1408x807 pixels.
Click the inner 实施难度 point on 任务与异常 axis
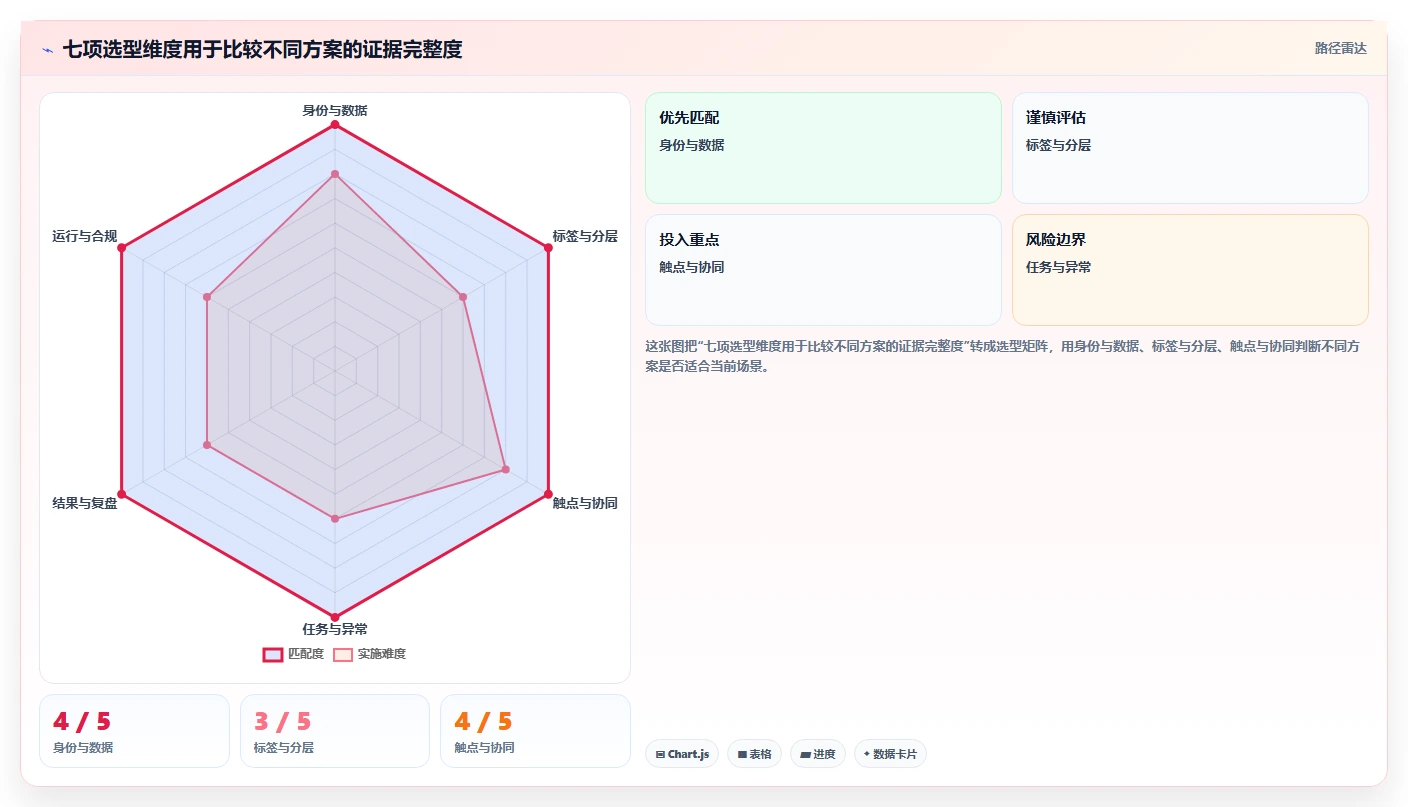click(x=335, y=518)
